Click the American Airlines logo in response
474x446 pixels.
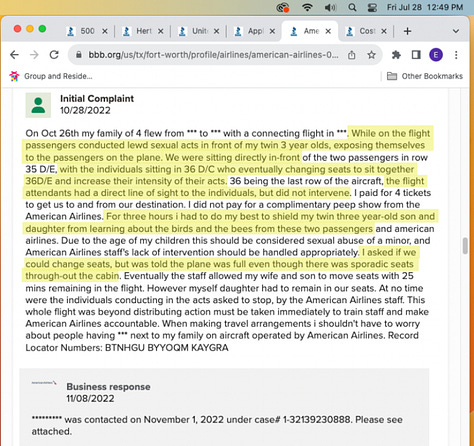(x=44, y=383)
